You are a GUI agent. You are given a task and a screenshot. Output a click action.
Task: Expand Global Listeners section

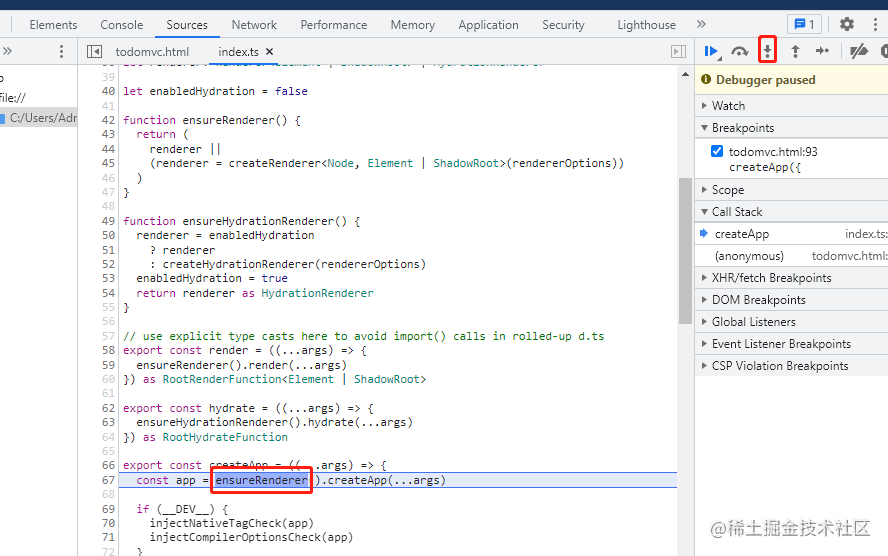point(791,322)
